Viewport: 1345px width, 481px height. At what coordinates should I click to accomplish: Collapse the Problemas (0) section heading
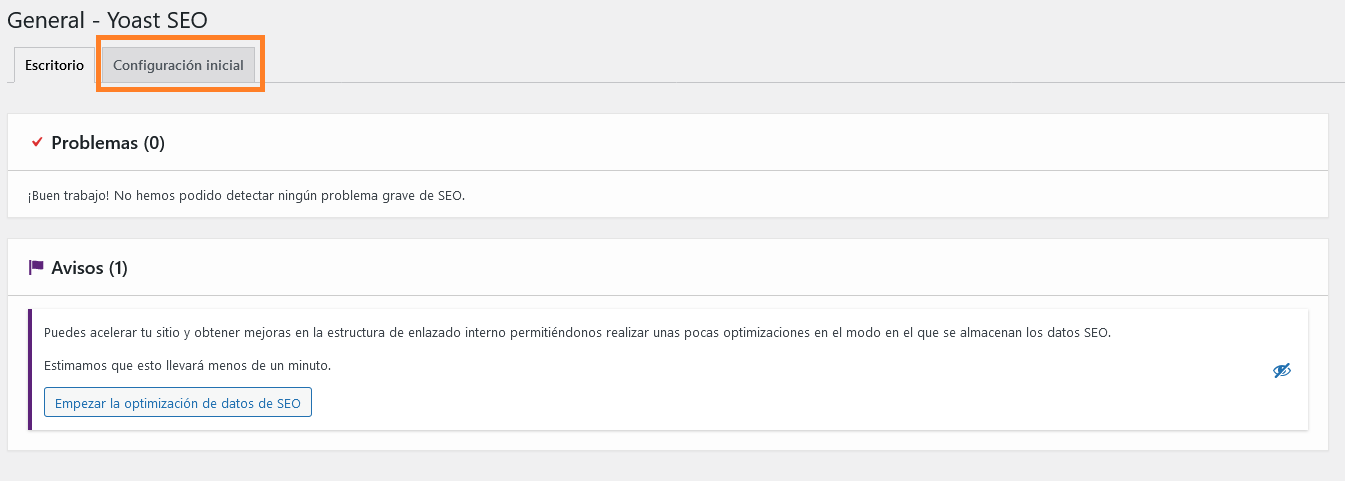pos(108,143)
